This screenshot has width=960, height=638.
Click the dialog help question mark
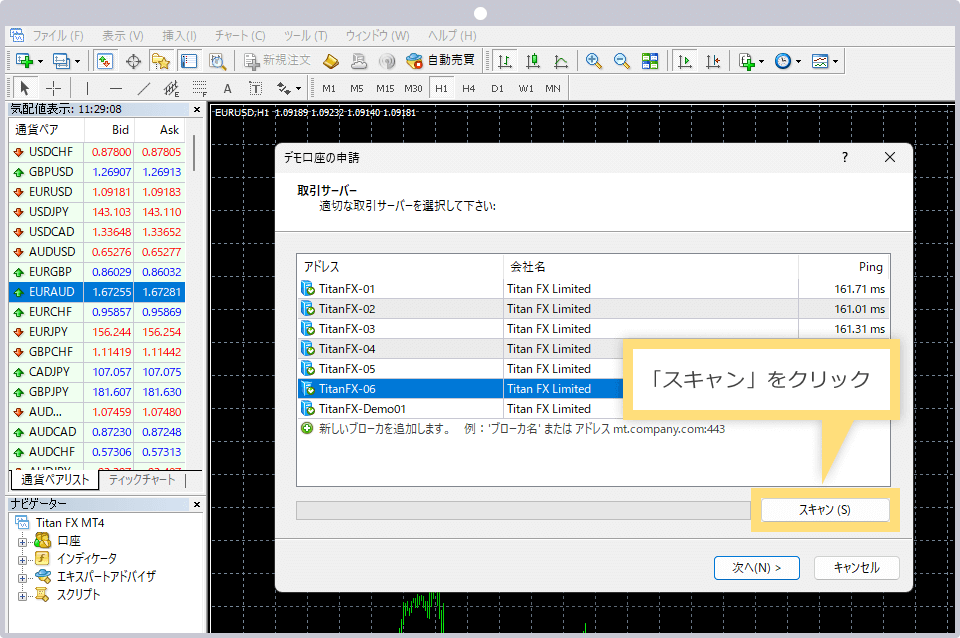coord(845,157)
